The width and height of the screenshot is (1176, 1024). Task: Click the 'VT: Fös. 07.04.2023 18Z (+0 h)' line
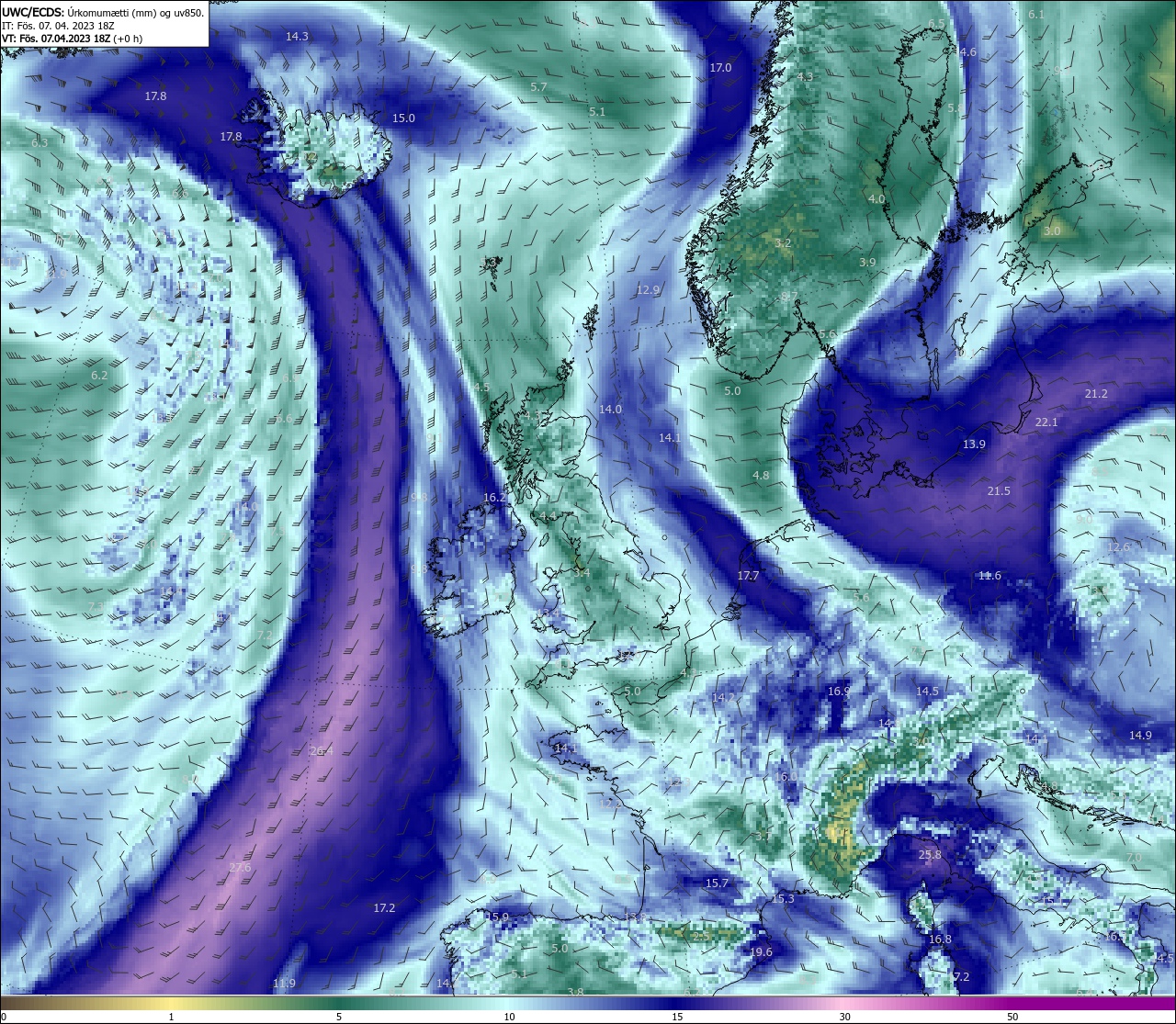[72, 39]
